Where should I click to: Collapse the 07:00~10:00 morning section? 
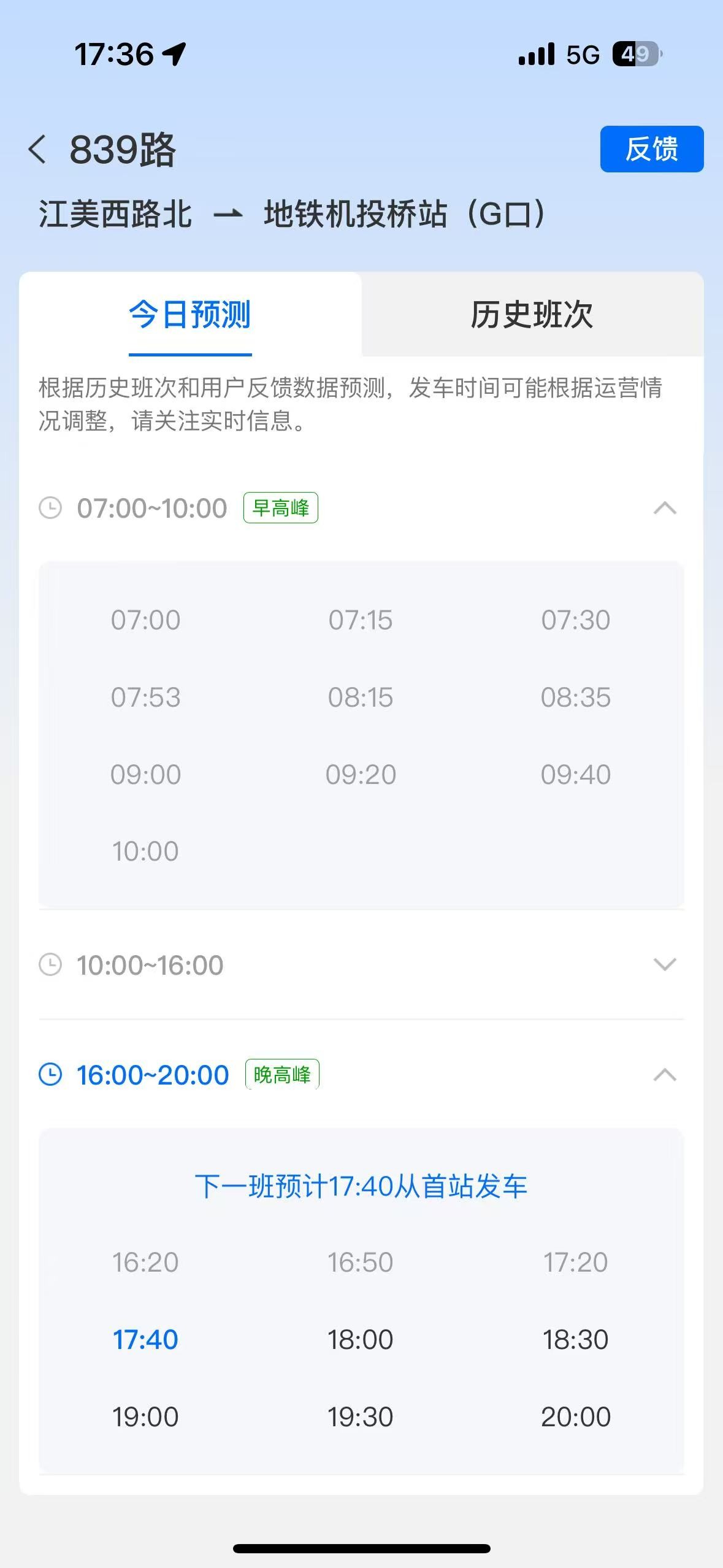[x=665, y=508]
